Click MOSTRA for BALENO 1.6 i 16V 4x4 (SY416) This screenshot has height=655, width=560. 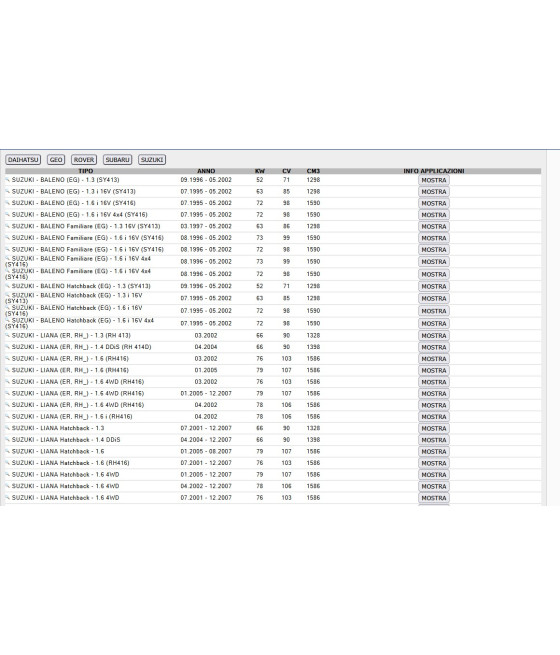click(434, 215)
